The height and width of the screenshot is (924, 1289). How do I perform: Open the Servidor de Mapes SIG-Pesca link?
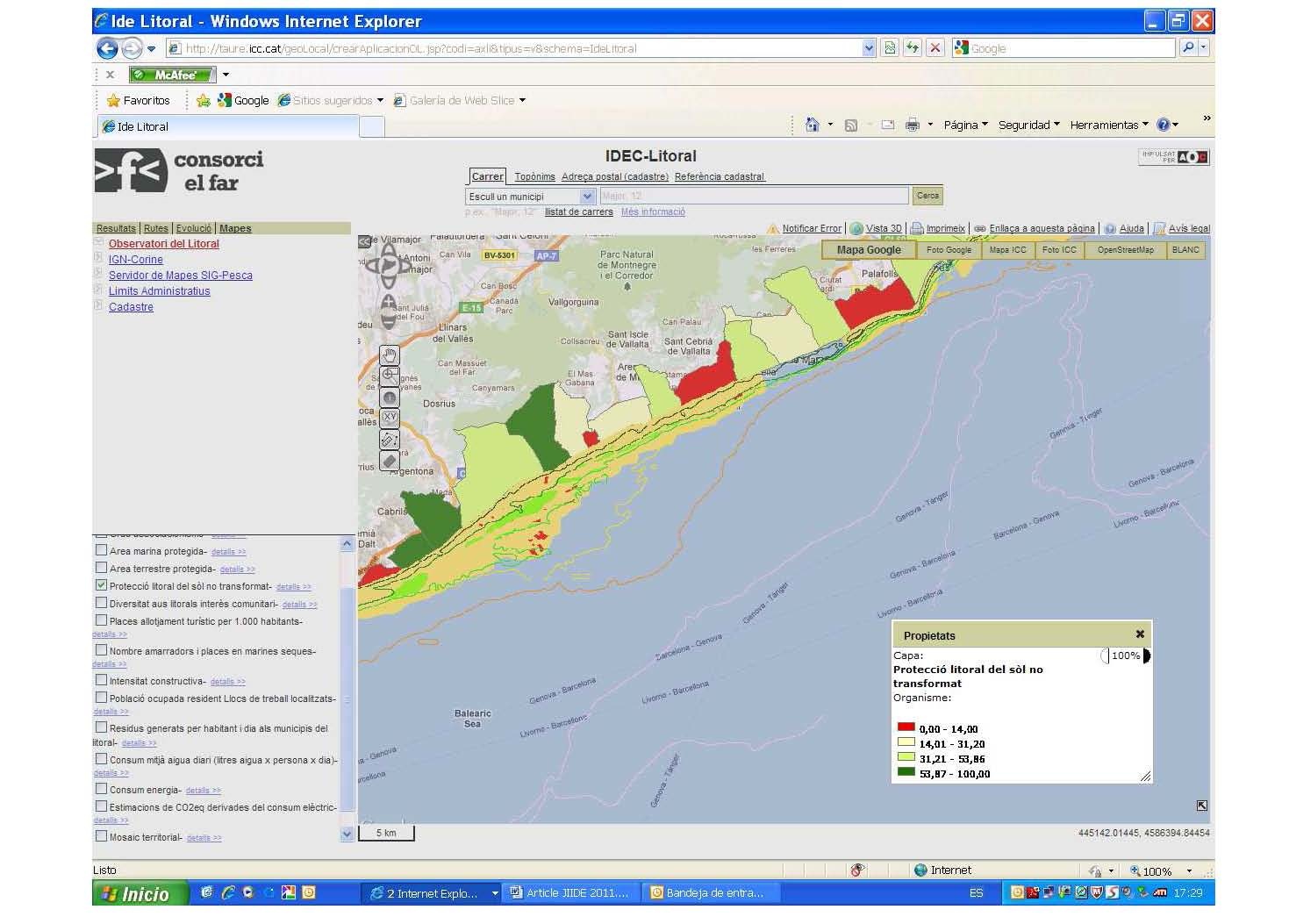(x=181, y=275)
